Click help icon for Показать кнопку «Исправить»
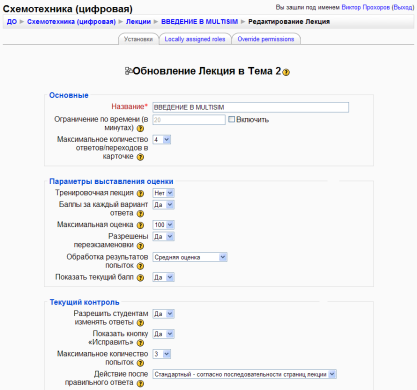This screenshot has height=390, width=417. [x=140, y=343]
